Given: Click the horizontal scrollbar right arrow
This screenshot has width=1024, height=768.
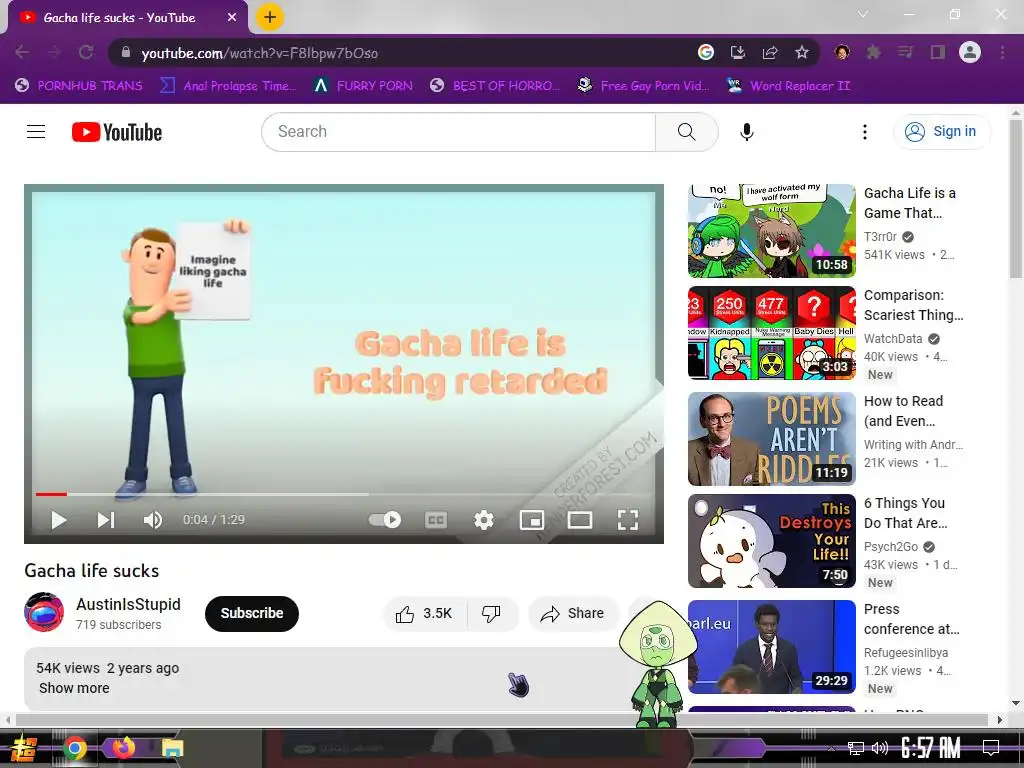Looking at the screenshot, I should 1000,720.
